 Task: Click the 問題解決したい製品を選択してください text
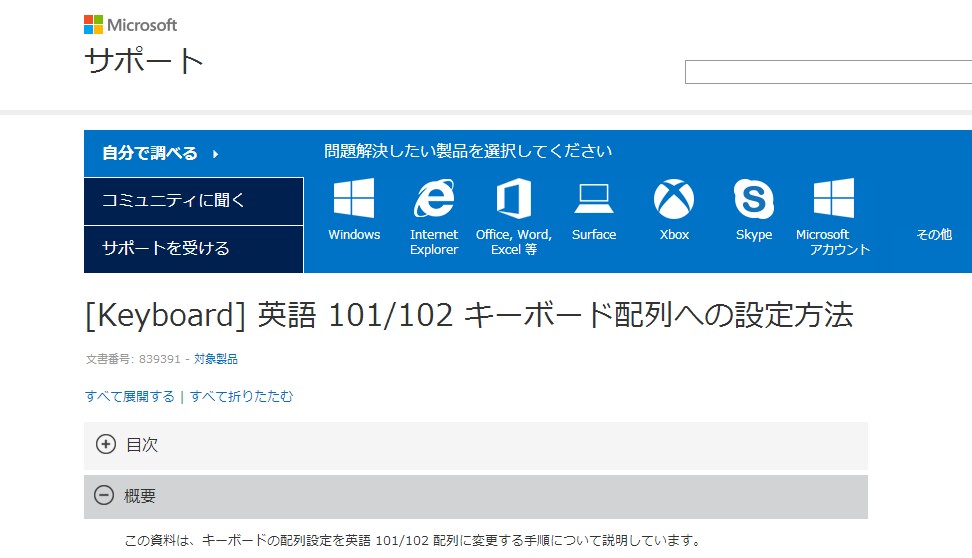point(468,151)
